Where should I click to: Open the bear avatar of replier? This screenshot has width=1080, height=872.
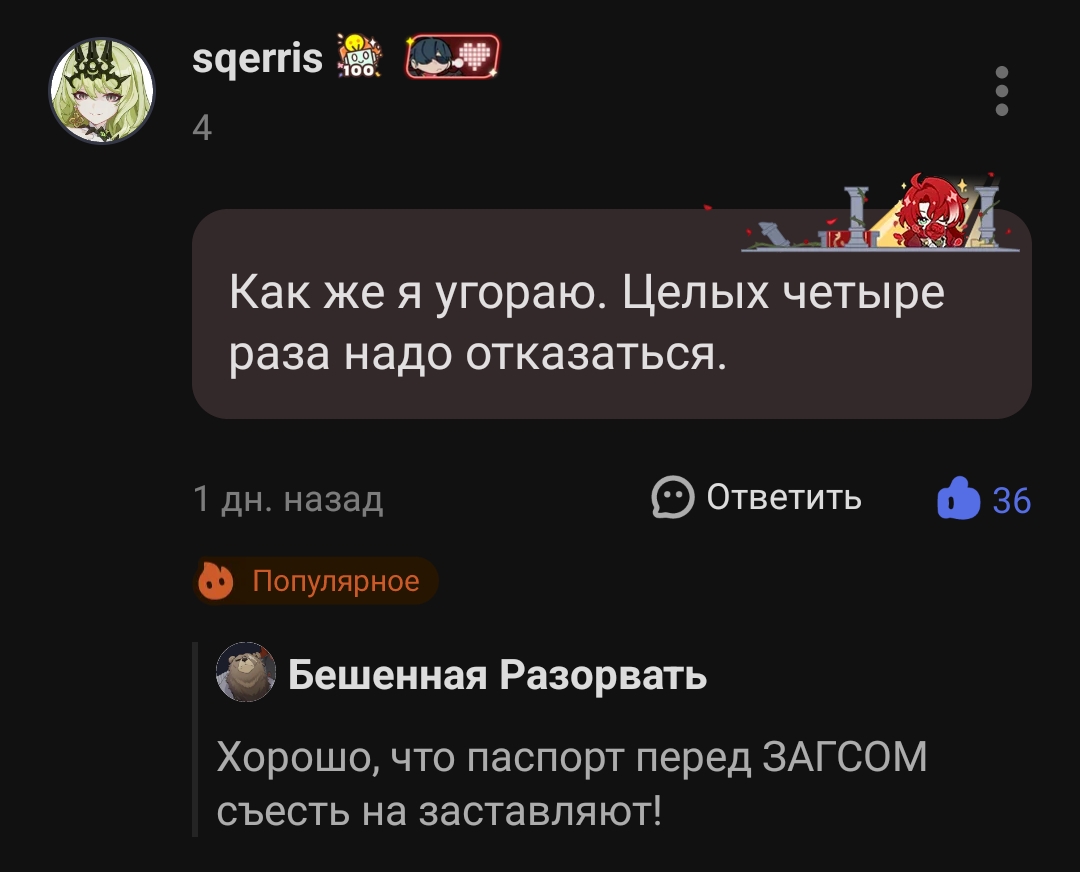pos(246,672)
